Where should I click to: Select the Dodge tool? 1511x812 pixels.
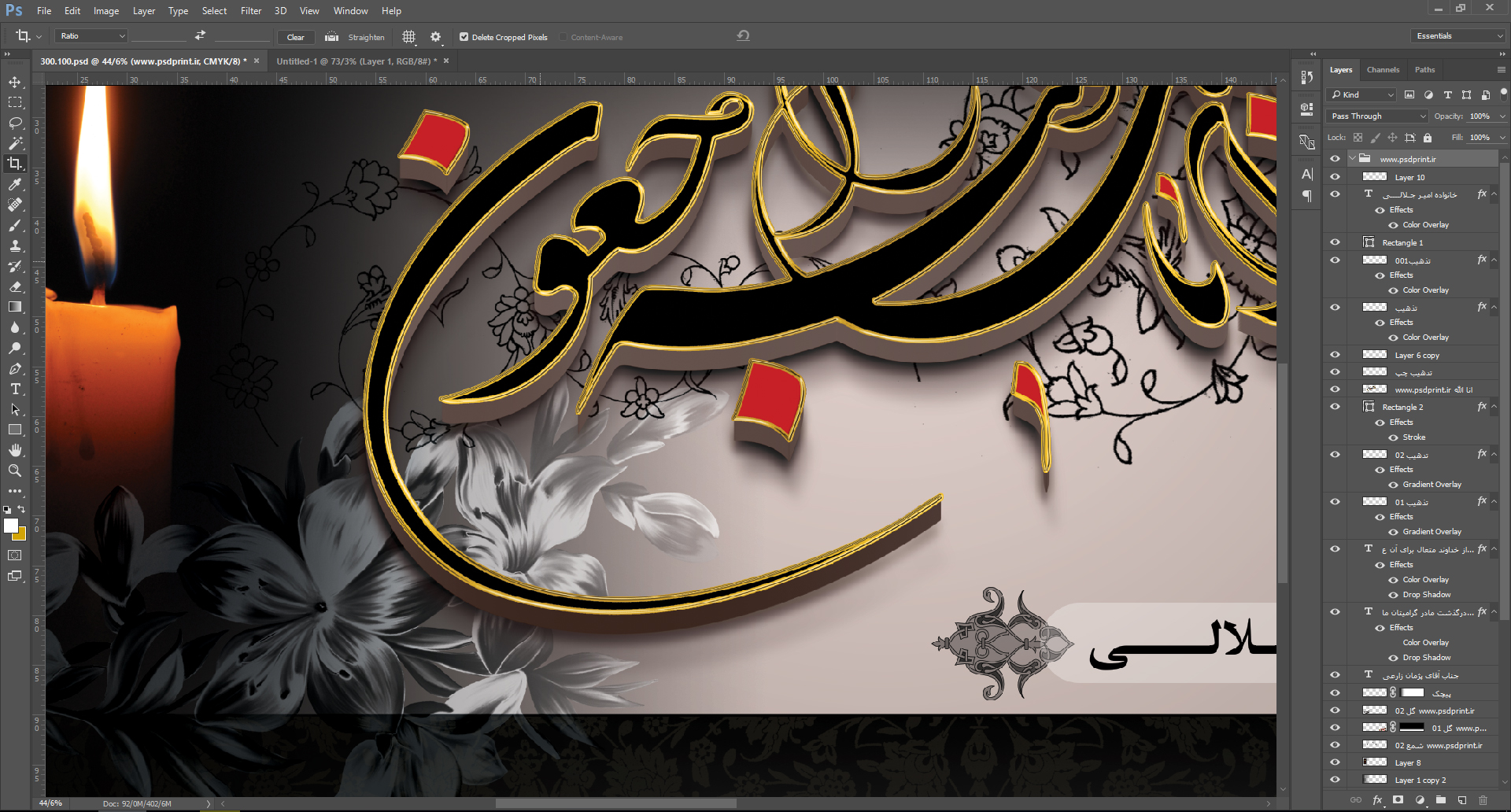pos(15,348)
